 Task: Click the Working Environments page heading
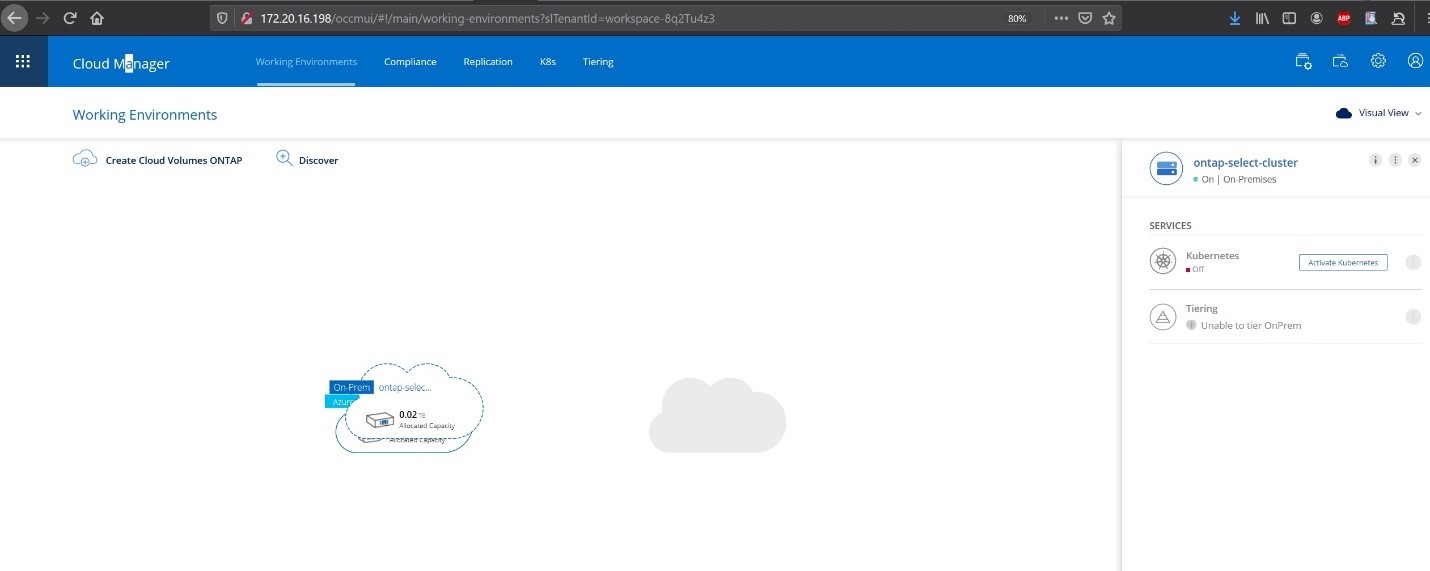point(145,115)
